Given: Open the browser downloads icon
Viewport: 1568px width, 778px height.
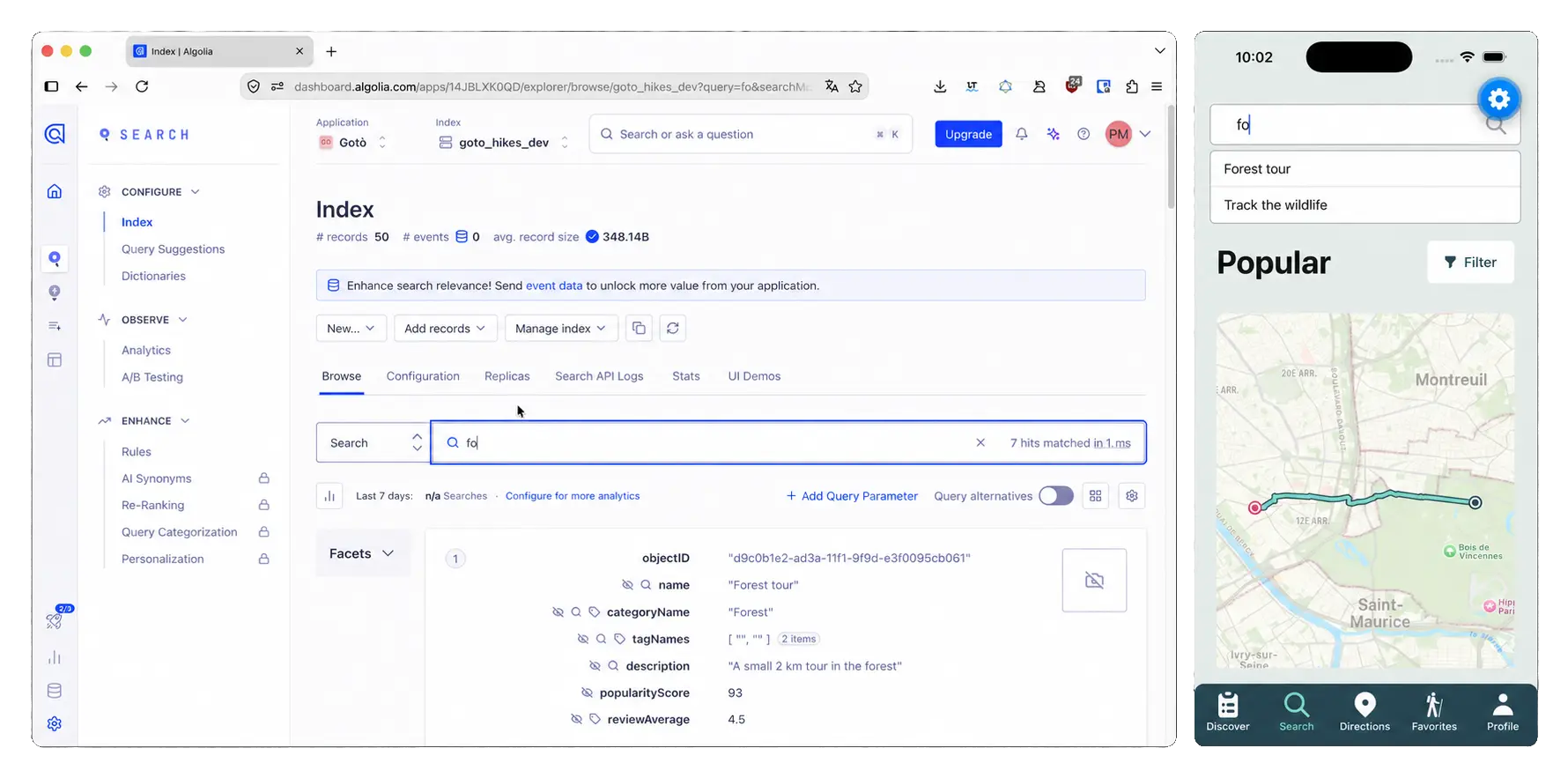Looking at the screenshot, I should 940,86.
